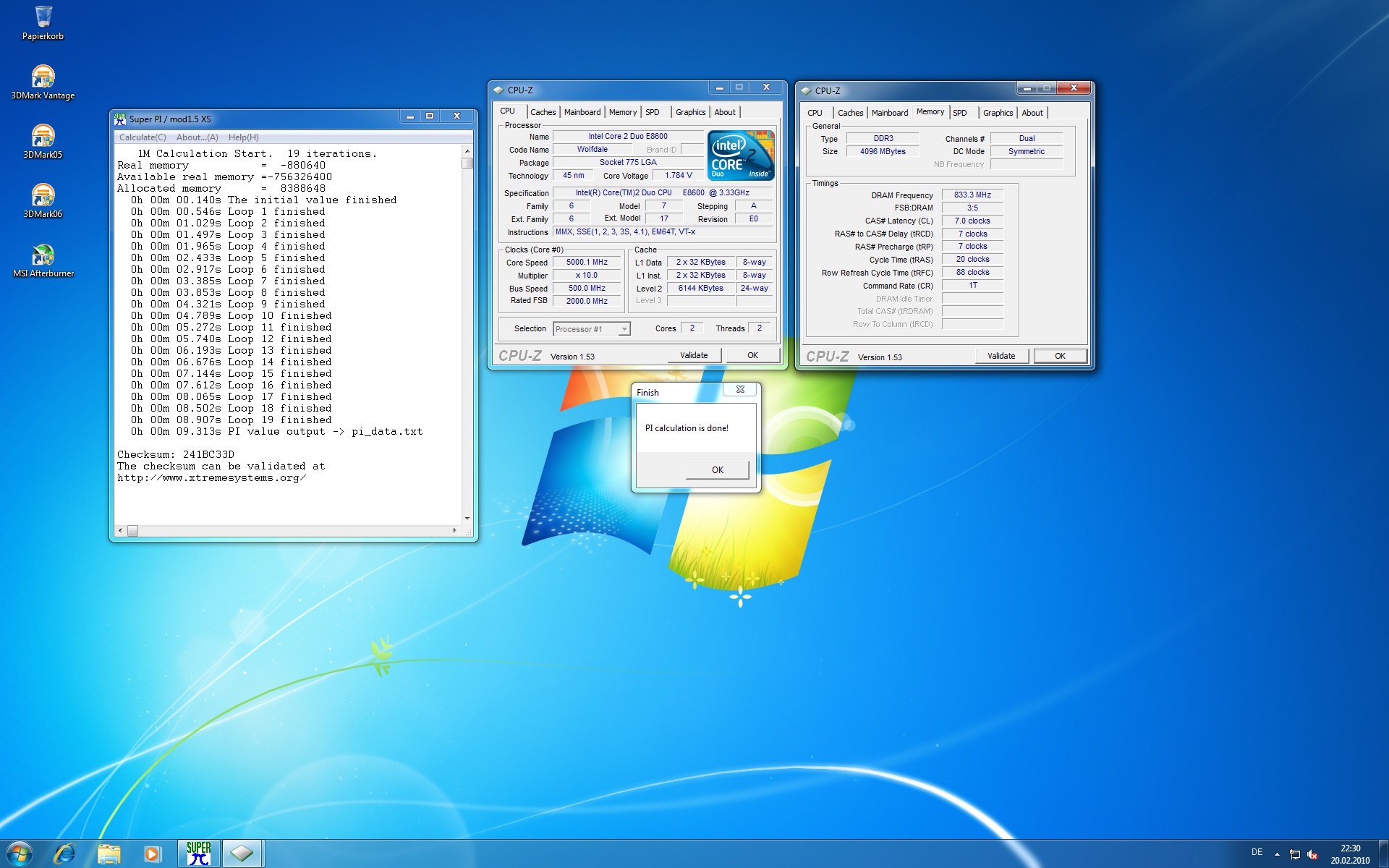Click Validate in left CPU-Z window
The height and width of the screenshot is (868, 1389).
click(x=694, y=355)
